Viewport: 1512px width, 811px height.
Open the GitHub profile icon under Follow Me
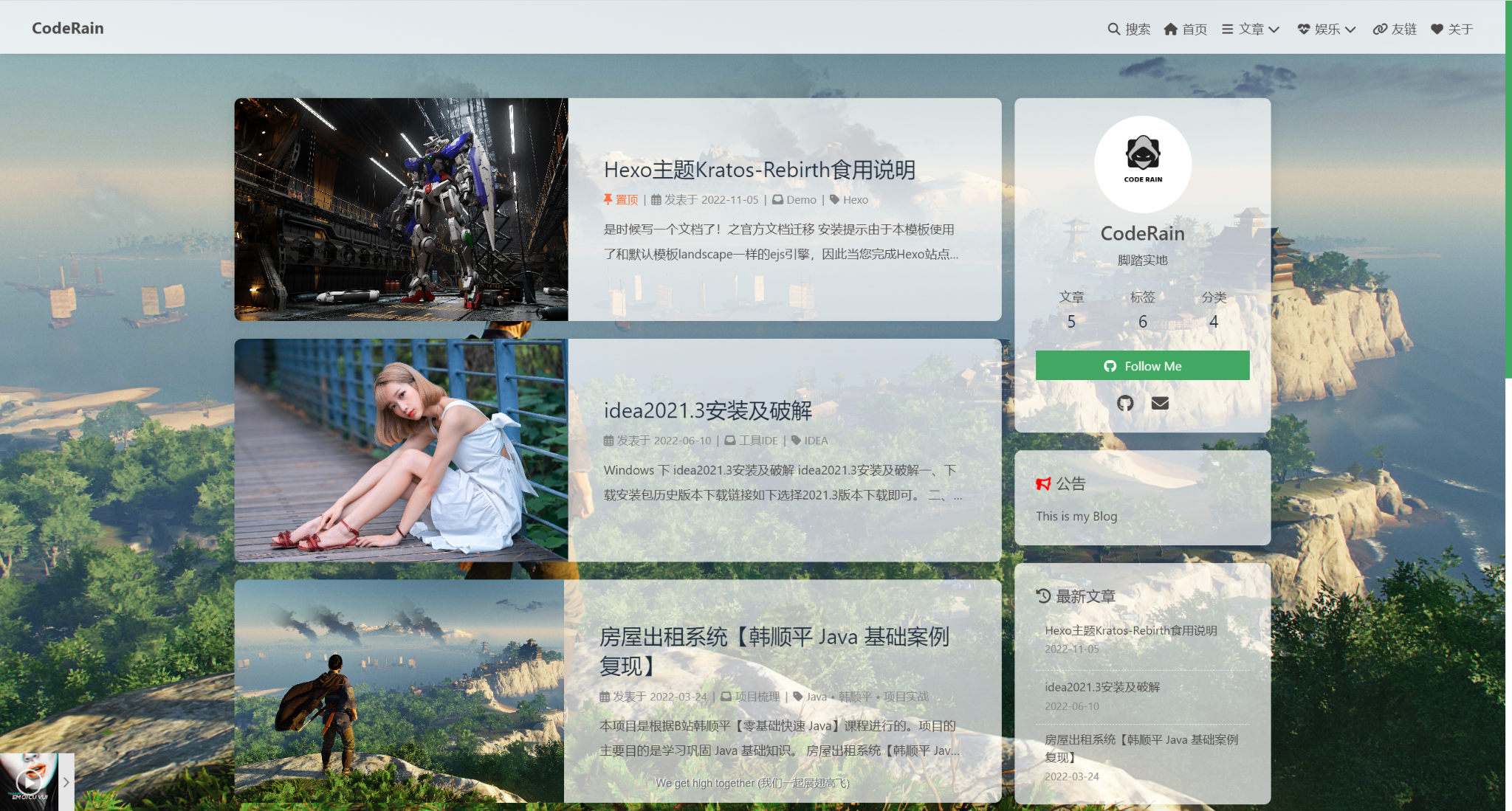click(x=1125, y=403)
